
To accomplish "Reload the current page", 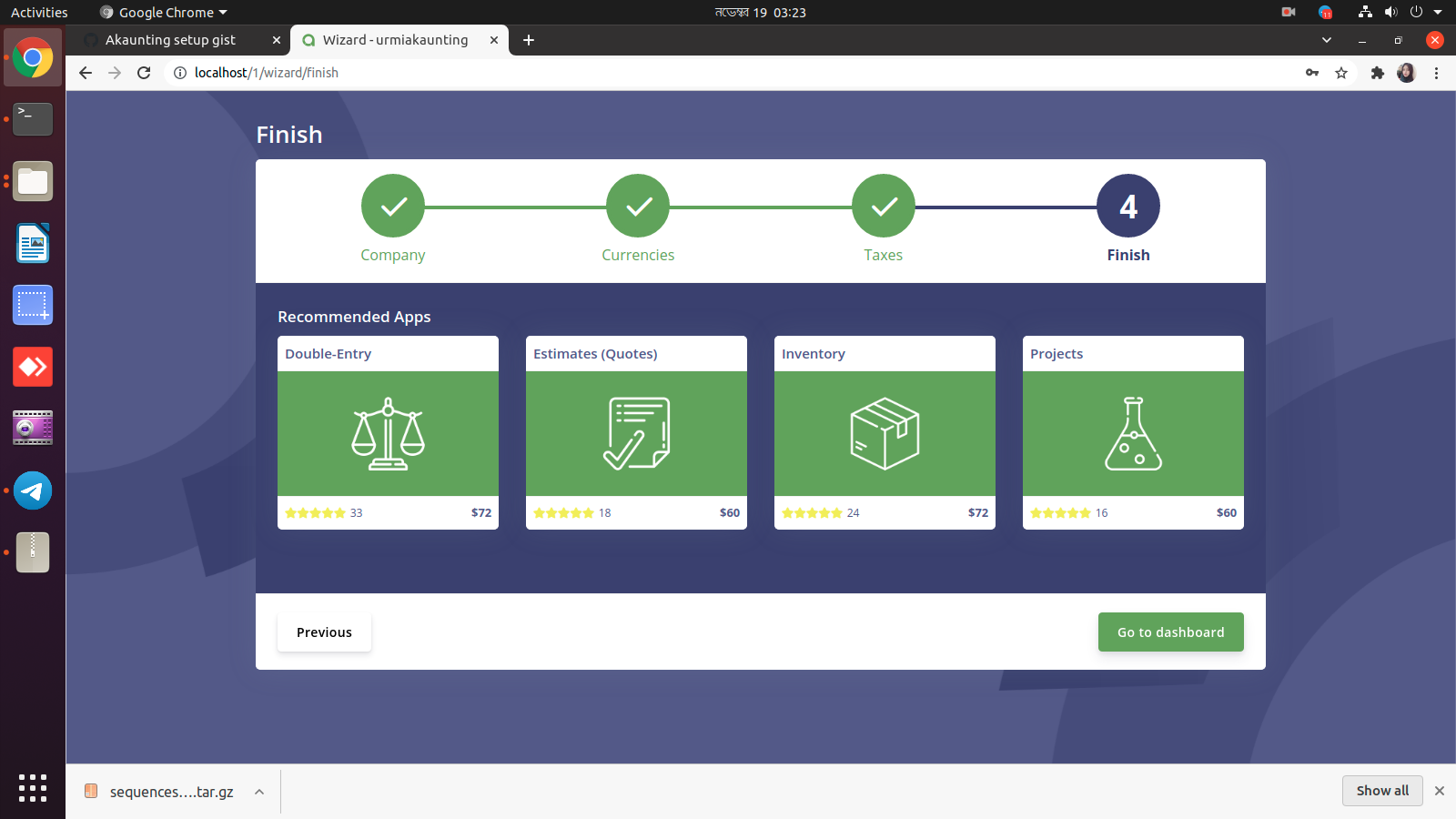I will click(144, 73).
